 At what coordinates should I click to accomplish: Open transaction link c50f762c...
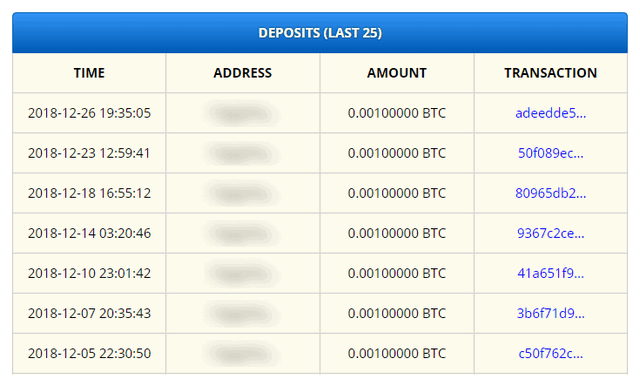550,353
